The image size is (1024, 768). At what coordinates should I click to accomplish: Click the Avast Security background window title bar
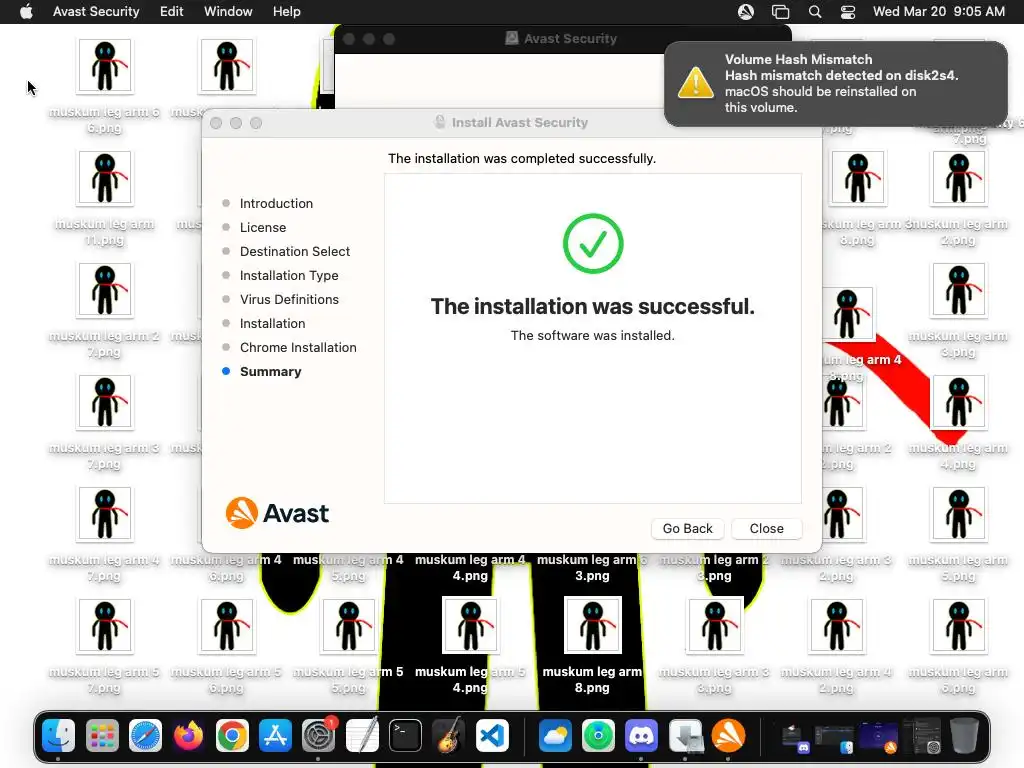point(562,39)
